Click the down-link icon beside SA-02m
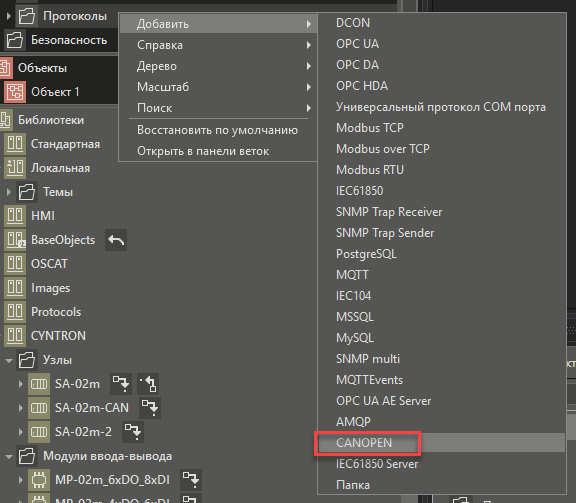 [121, 384]
